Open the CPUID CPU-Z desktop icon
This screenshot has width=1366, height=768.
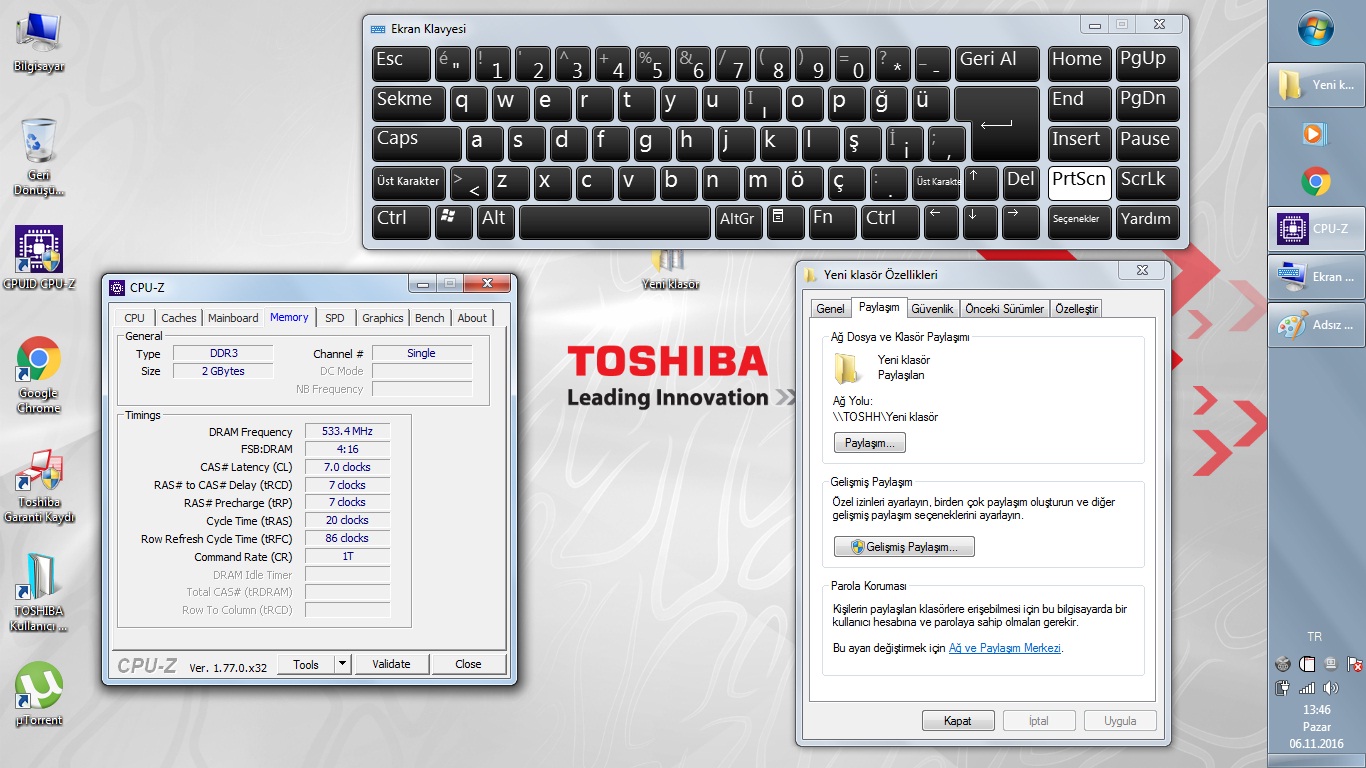39,250
